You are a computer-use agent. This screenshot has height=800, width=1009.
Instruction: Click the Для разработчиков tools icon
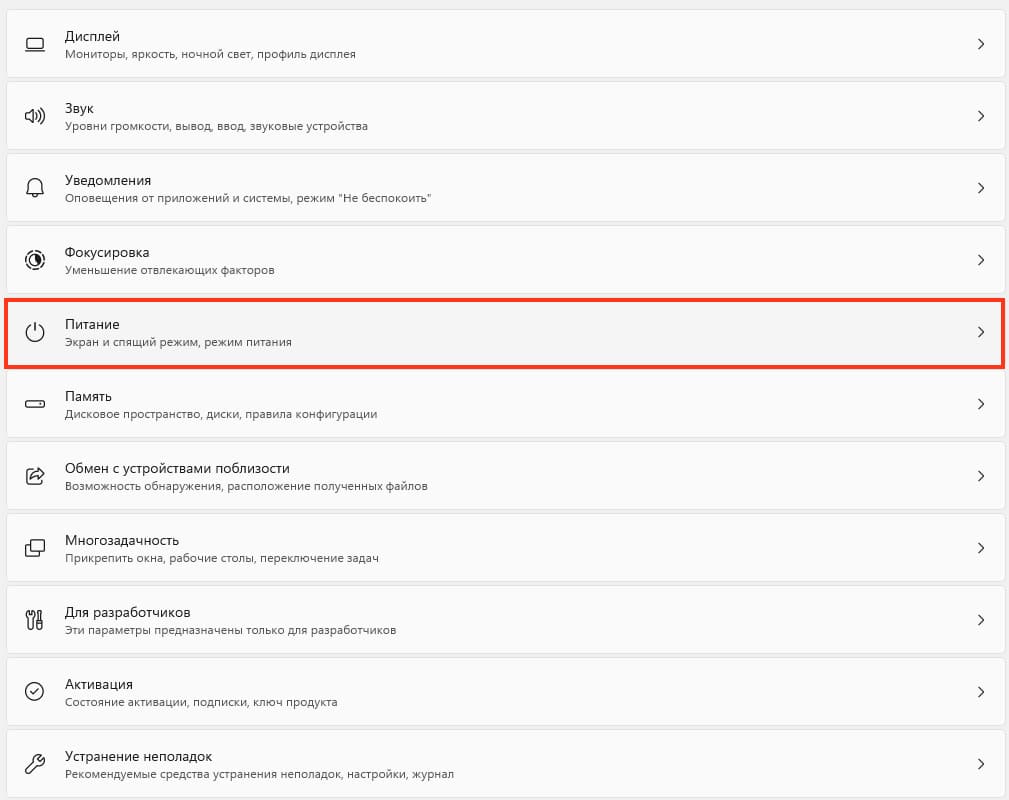tap(35, 620)
